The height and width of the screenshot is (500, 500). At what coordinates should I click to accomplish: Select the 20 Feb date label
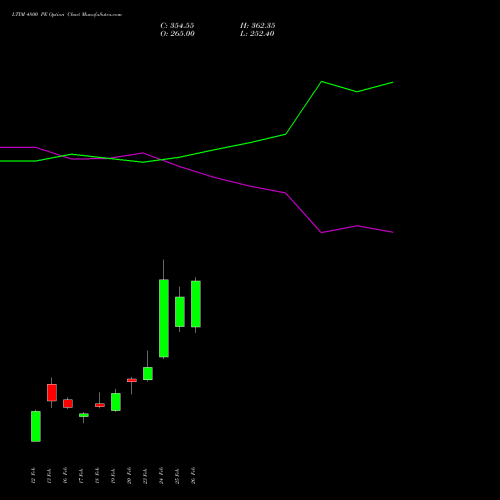coord(129,476)
